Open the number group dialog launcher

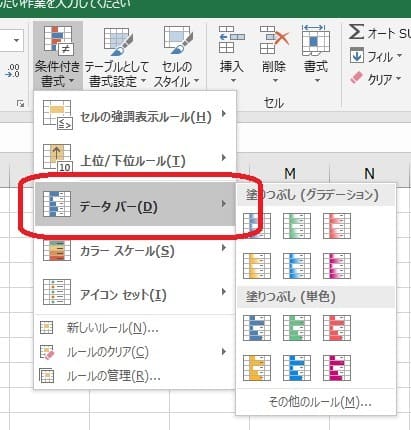21,104
